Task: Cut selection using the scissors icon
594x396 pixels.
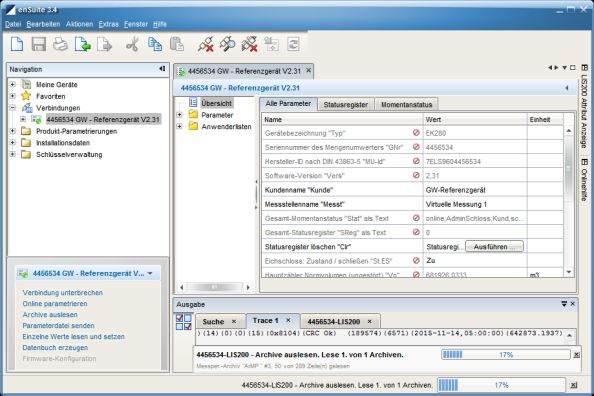Action: pyautogui.click(x=132, y=44)
